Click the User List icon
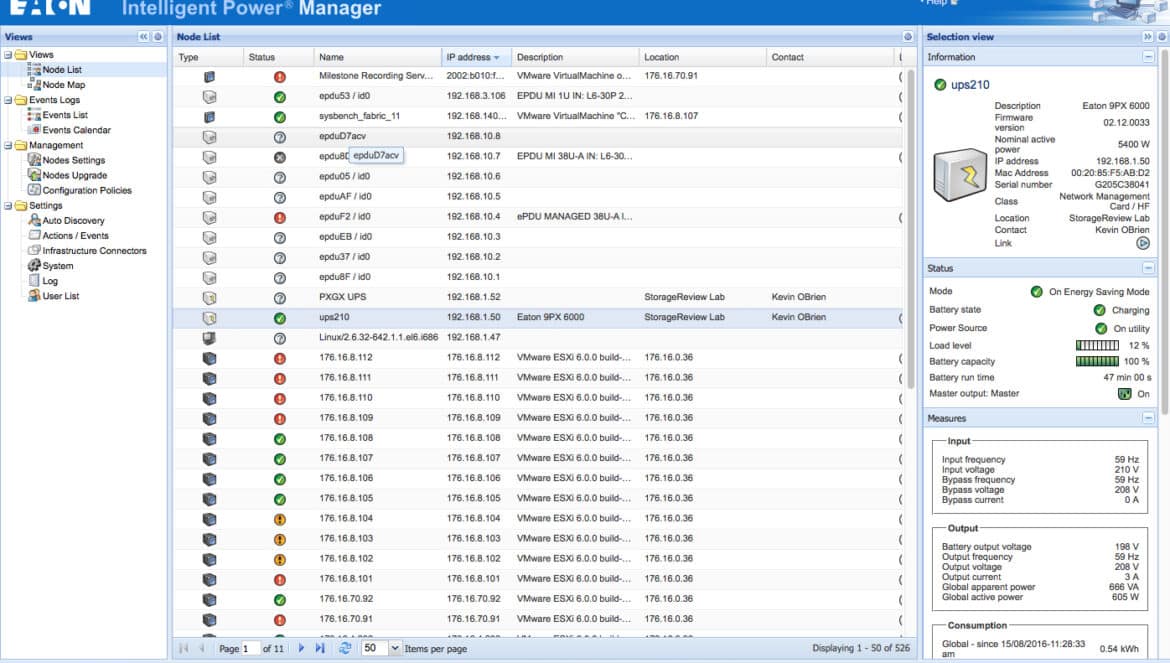1170x663 pixels. pos(34,296)
